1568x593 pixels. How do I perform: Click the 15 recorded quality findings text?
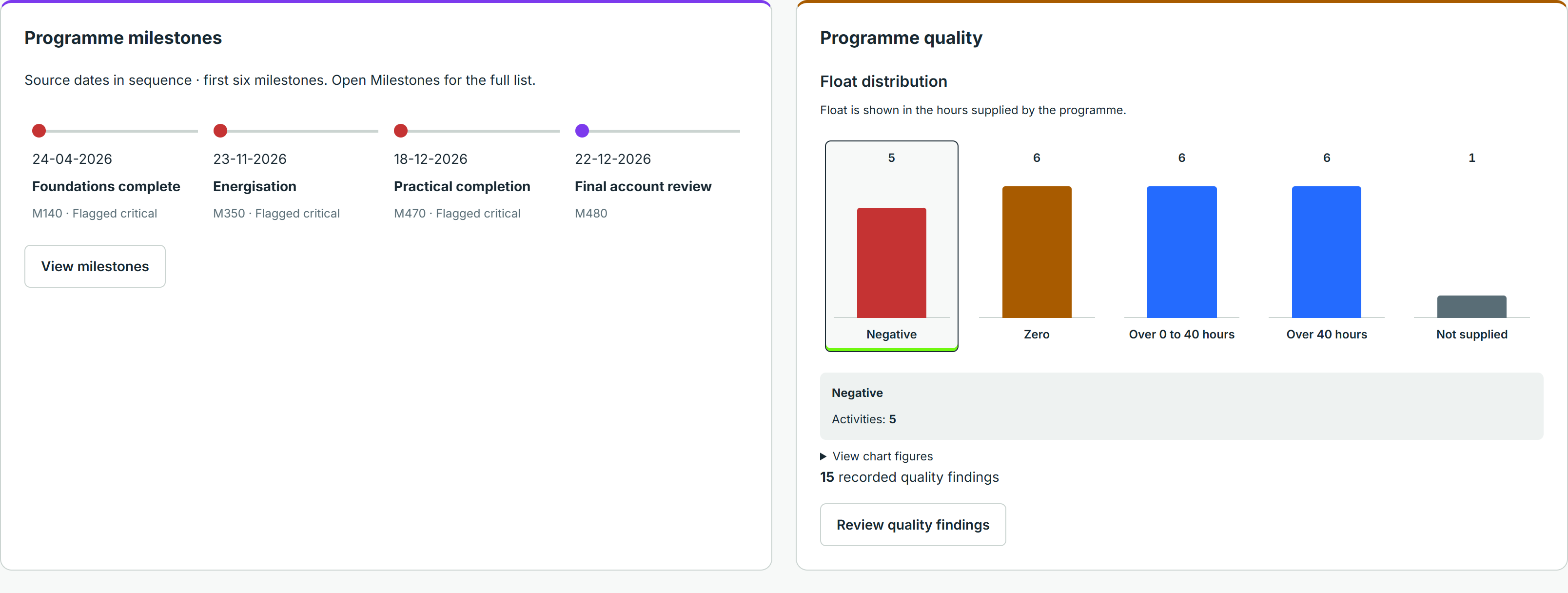[909, 477]
